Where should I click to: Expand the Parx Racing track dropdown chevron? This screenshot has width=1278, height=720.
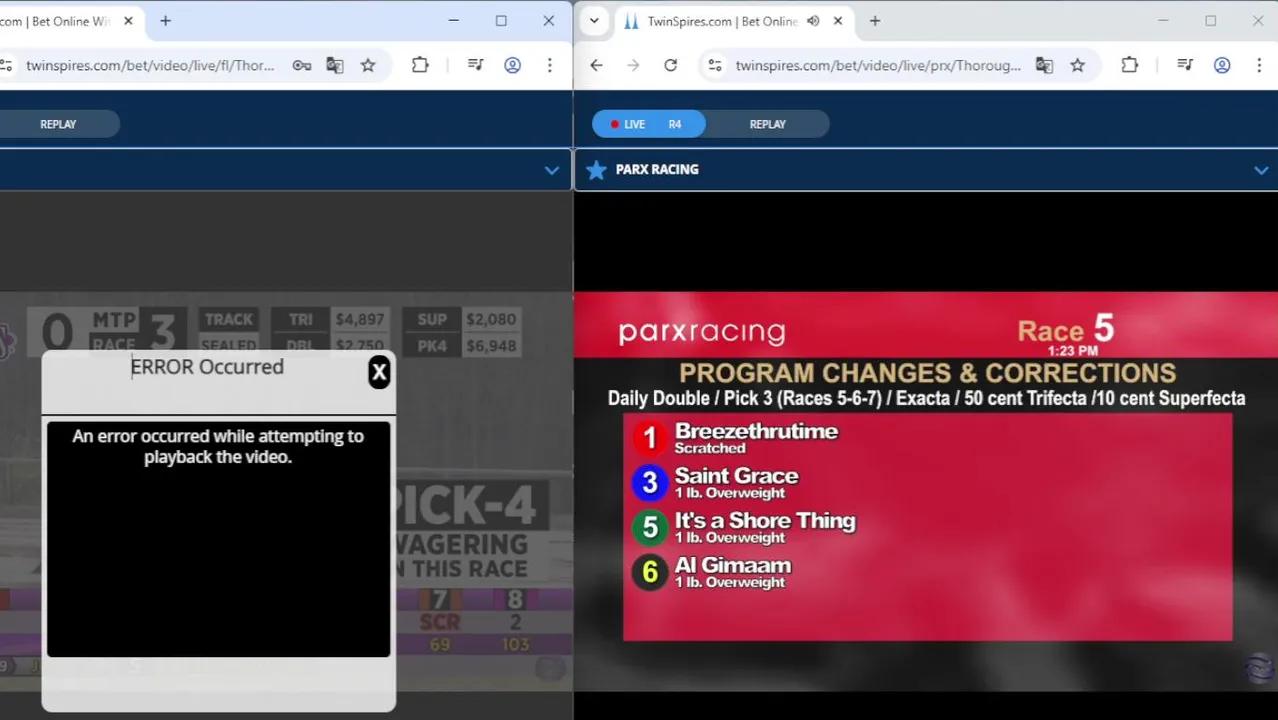pos(1261,170)
